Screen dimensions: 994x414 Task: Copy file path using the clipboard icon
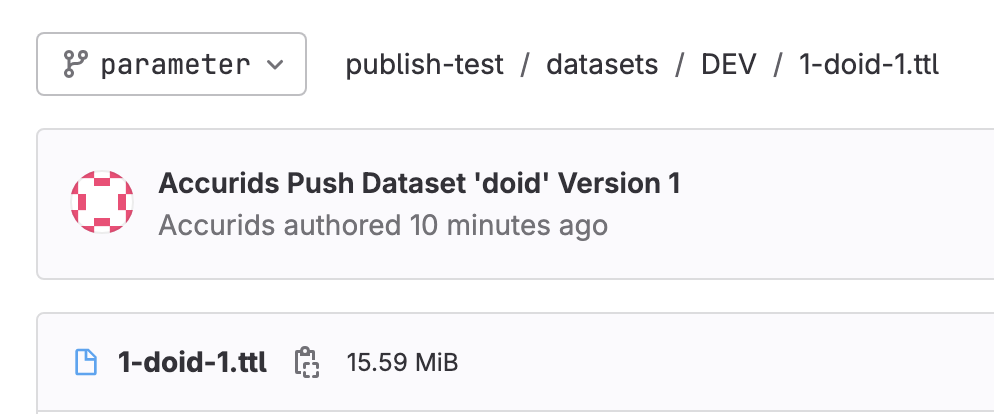click(306, 362)
